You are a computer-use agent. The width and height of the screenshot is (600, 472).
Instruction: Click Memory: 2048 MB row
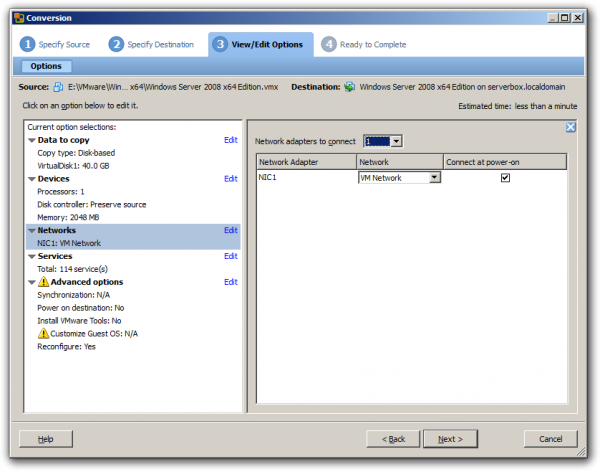coord(68,217)
